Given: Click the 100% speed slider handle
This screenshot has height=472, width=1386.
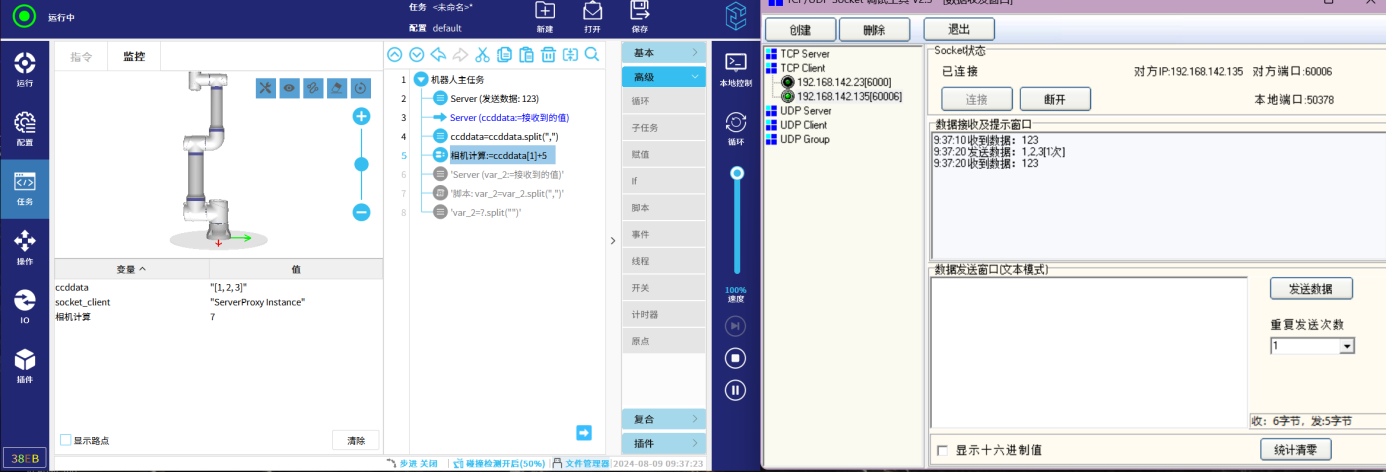Looking at the screenshot, I should pyautogui.click(x=737, y=172).
